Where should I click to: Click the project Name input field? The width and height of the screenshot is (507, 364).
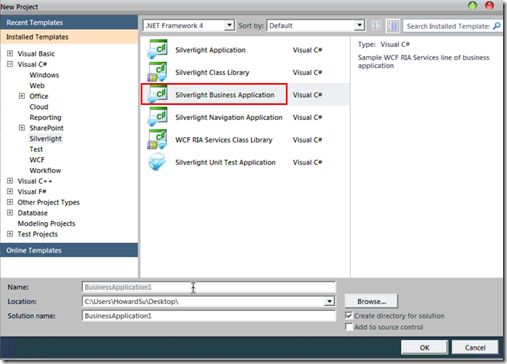click(209, 287)
